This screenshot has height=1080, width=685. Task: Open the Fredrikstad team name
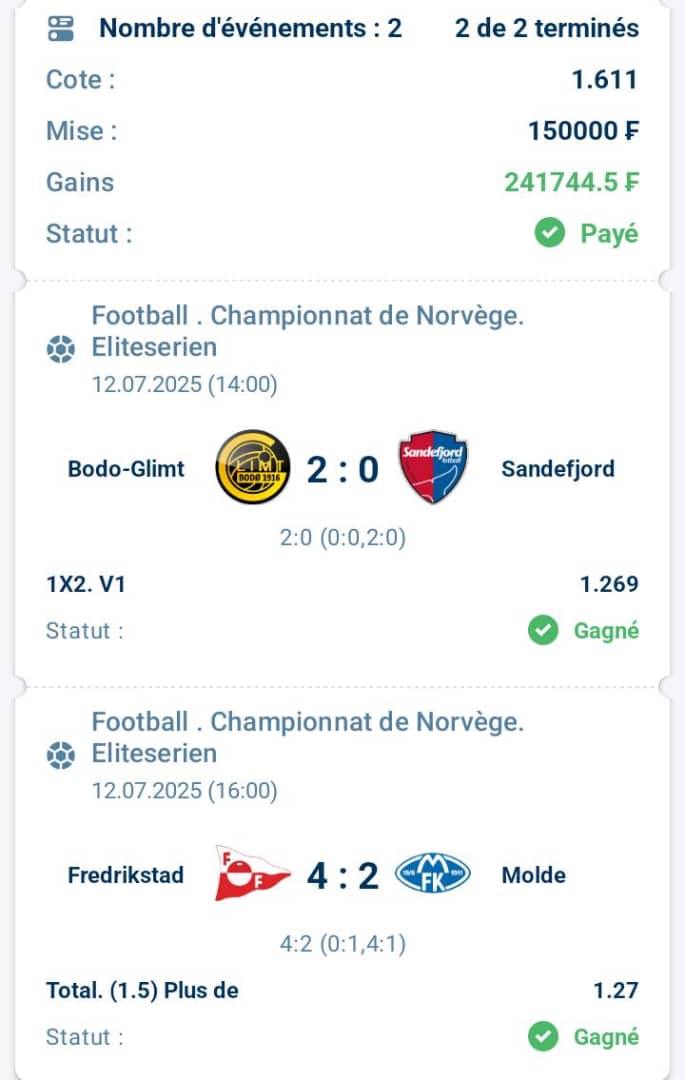(126, 875)
